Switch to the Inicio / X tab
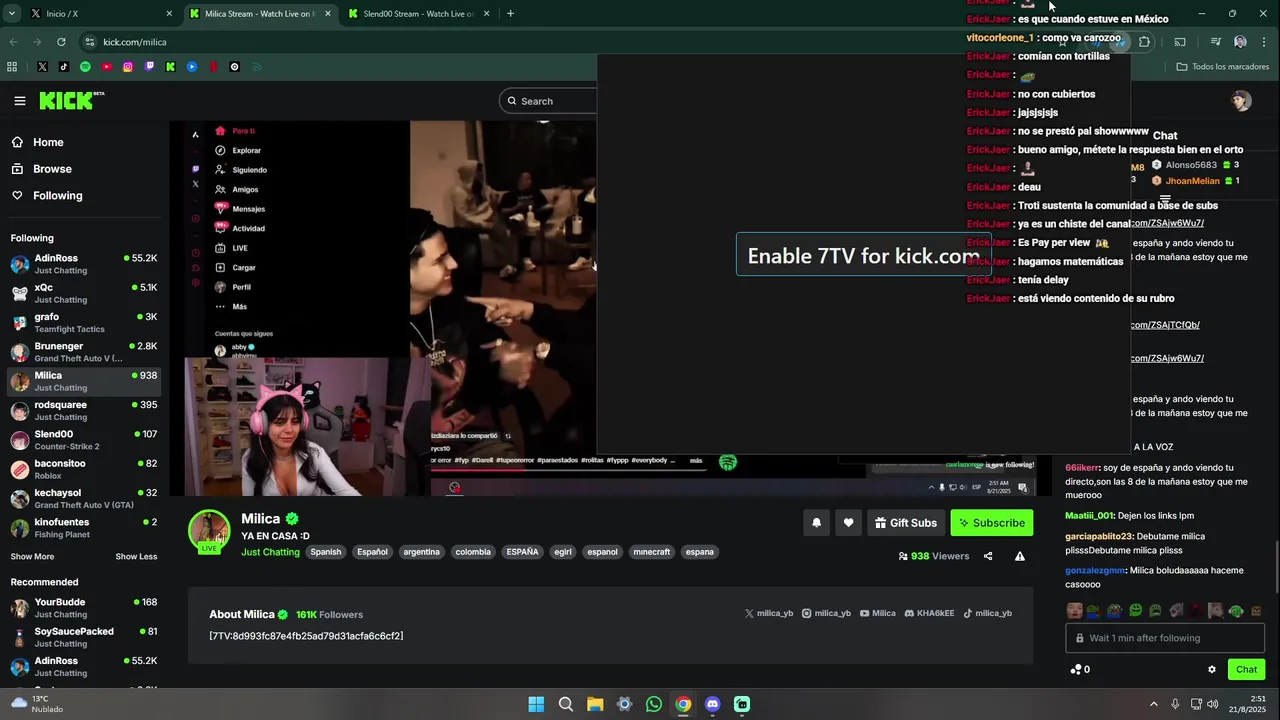1280x720 pixels. (x=102, y=14)
